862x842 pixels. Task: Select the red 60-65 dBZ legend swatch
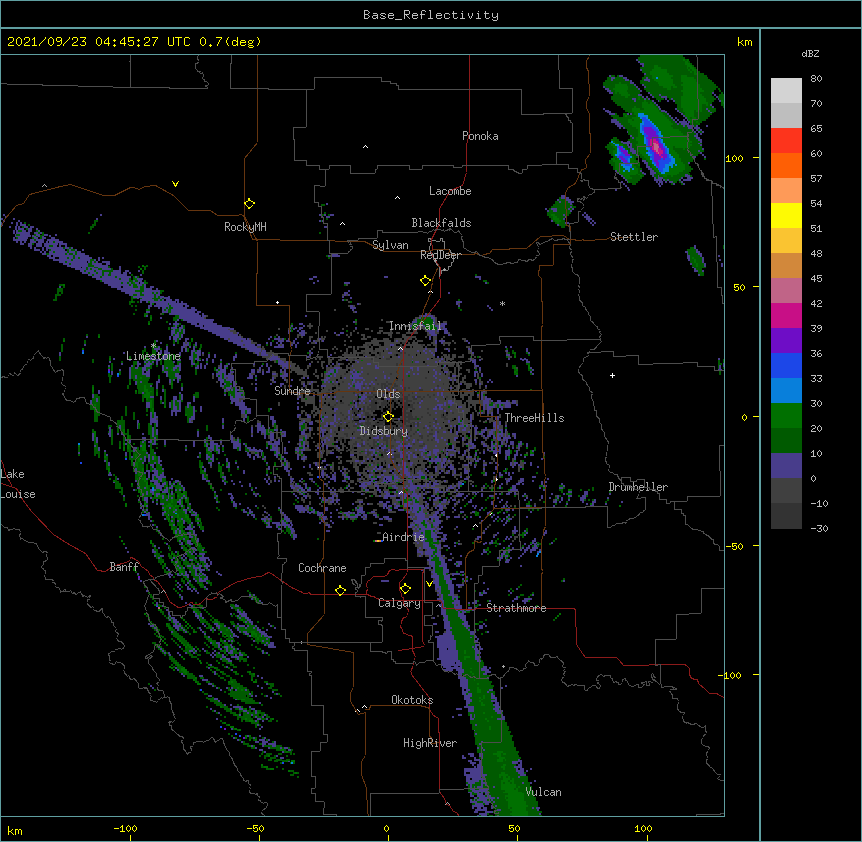[x=786, y=141]
